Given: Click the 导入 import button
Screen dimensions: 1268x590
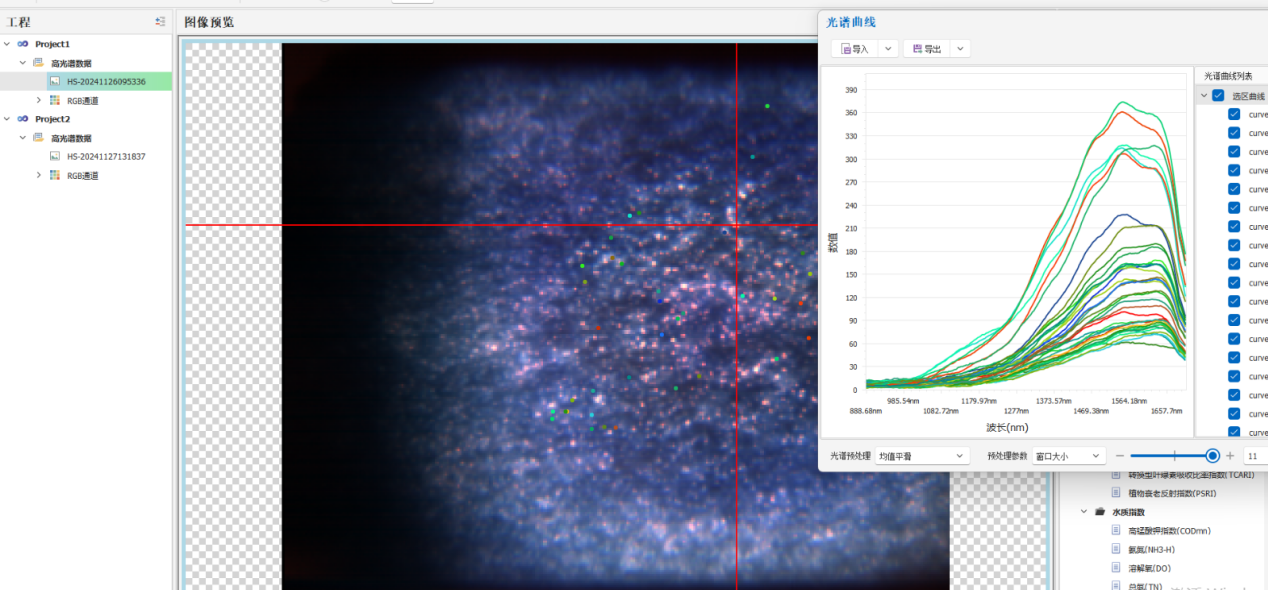Looking at the screenshot, I should tap(855, 49).
